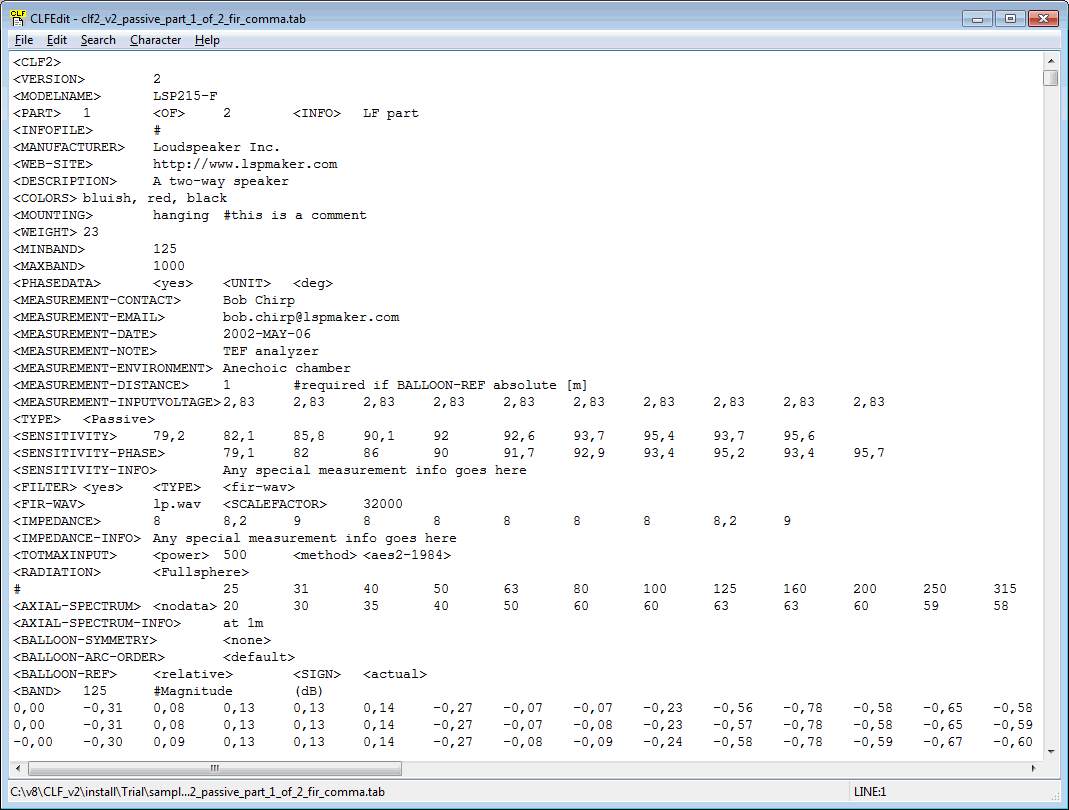Open the Edit menu
This screenshot has width=1069, height=810.
(57, 40)
